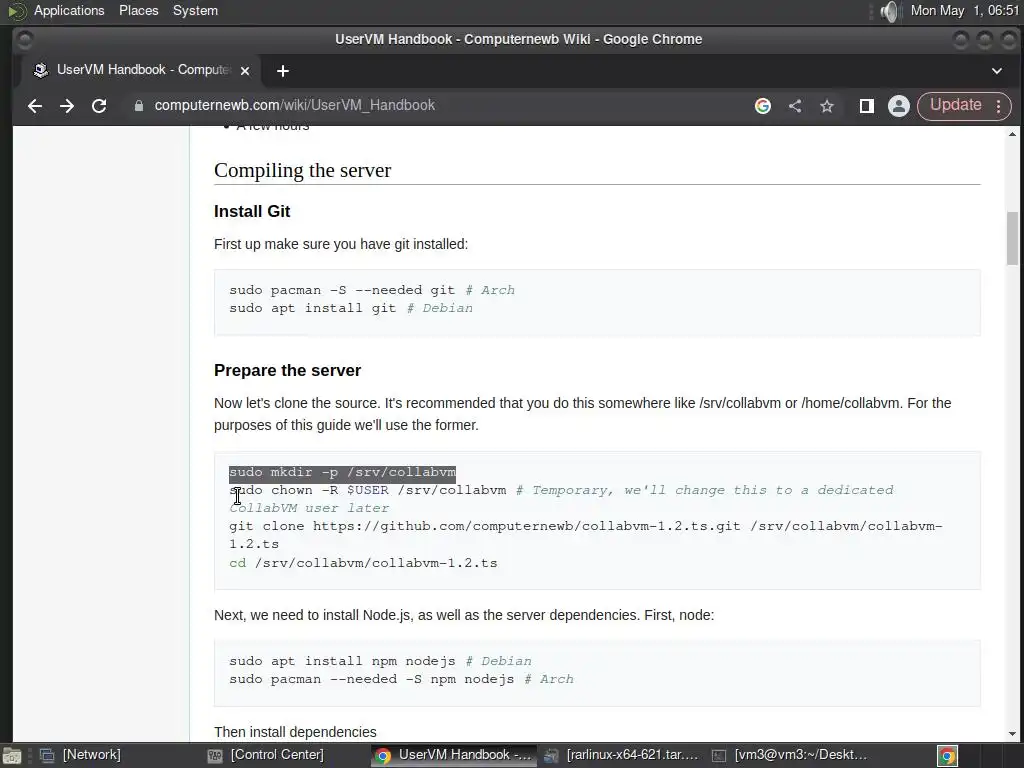Click 'sudo pacman --needed -S npm nodejs' line
Screen dimensions: 1024x768
[x=401, y=679]
